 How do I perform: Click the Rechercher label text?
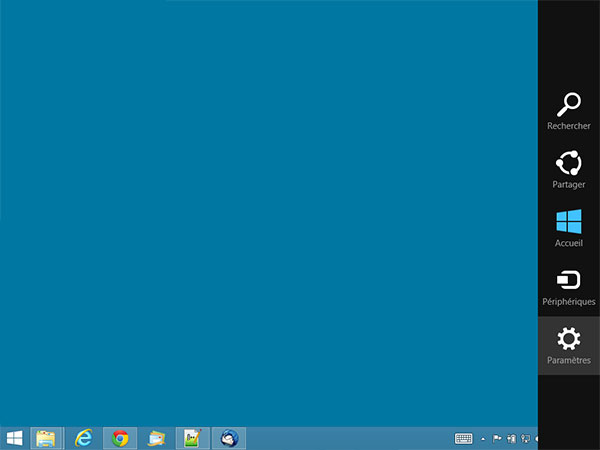click(x=568, y=126)
